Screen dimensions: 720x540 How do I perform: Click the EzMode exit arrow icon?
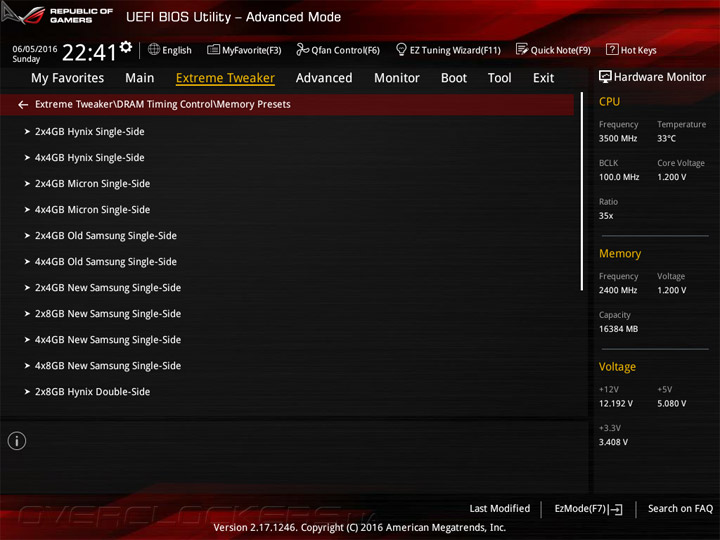pyautogui.click(x=616, y=509)
